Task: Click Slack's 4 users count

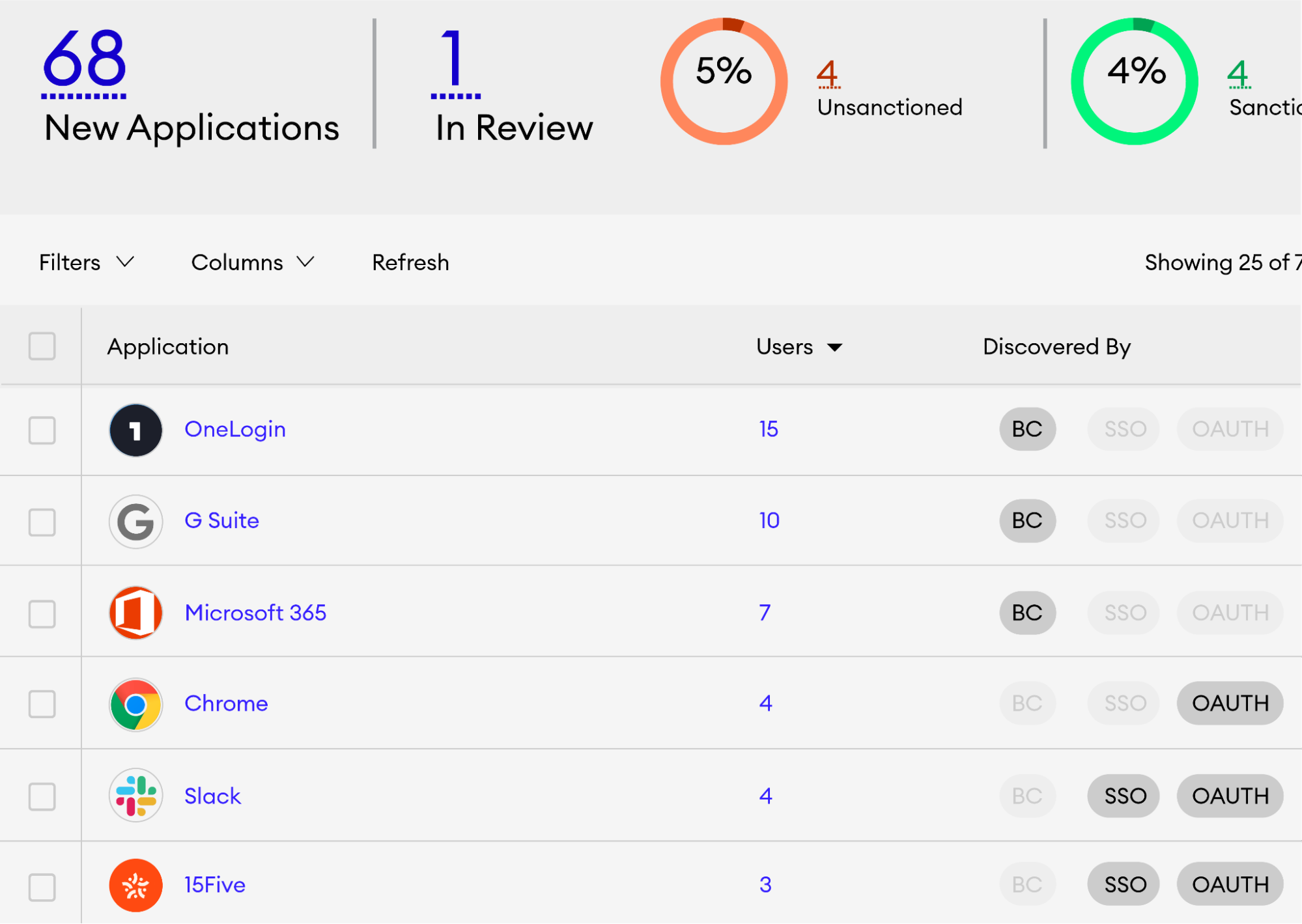Action: pyautogui.click(x=765, y=796)
